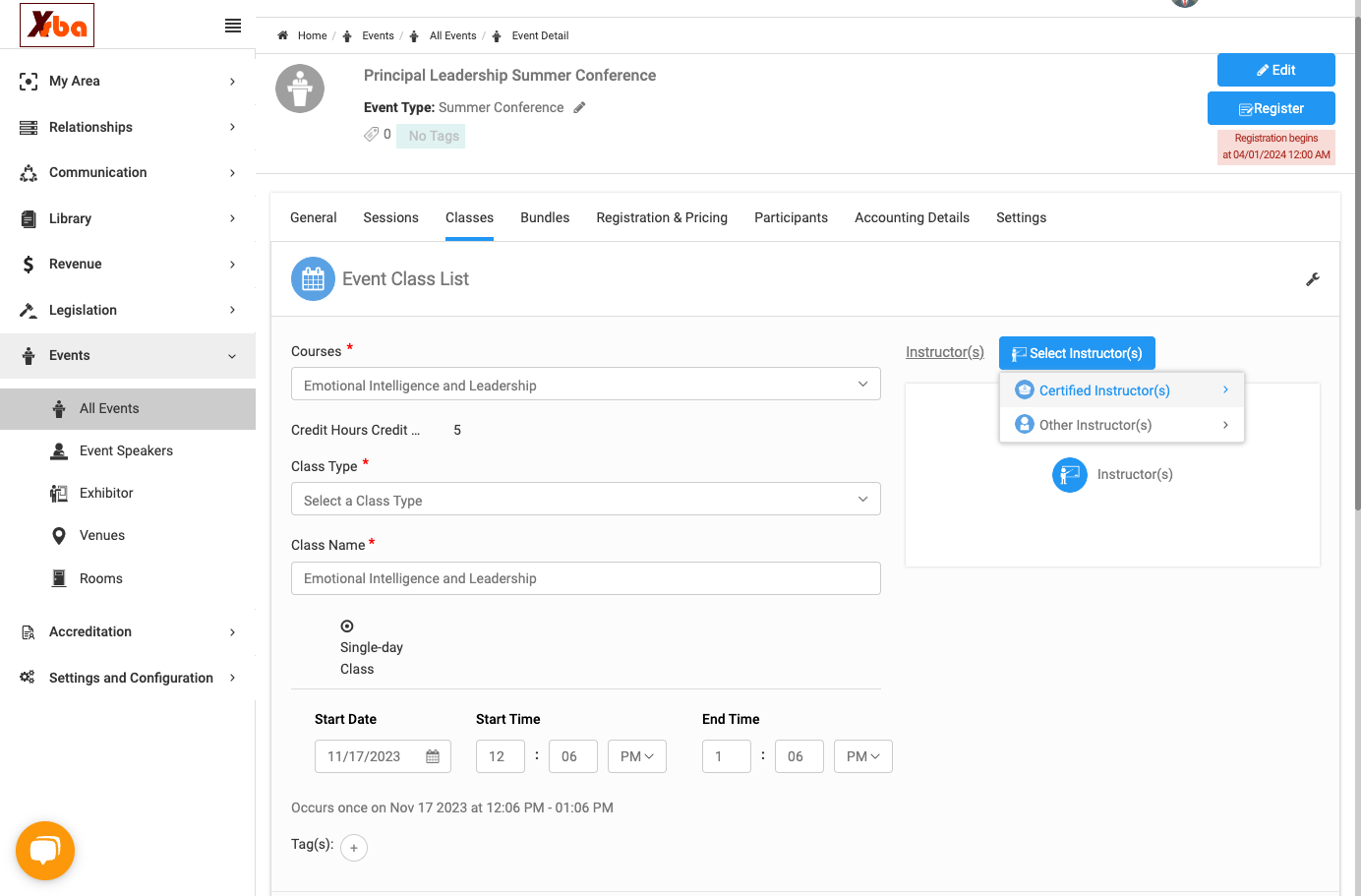The width and height of the screenshot is (1361, 896).
Task: Expand Other Instructor(s) submenu
Action: click(x=1122, y=425)
